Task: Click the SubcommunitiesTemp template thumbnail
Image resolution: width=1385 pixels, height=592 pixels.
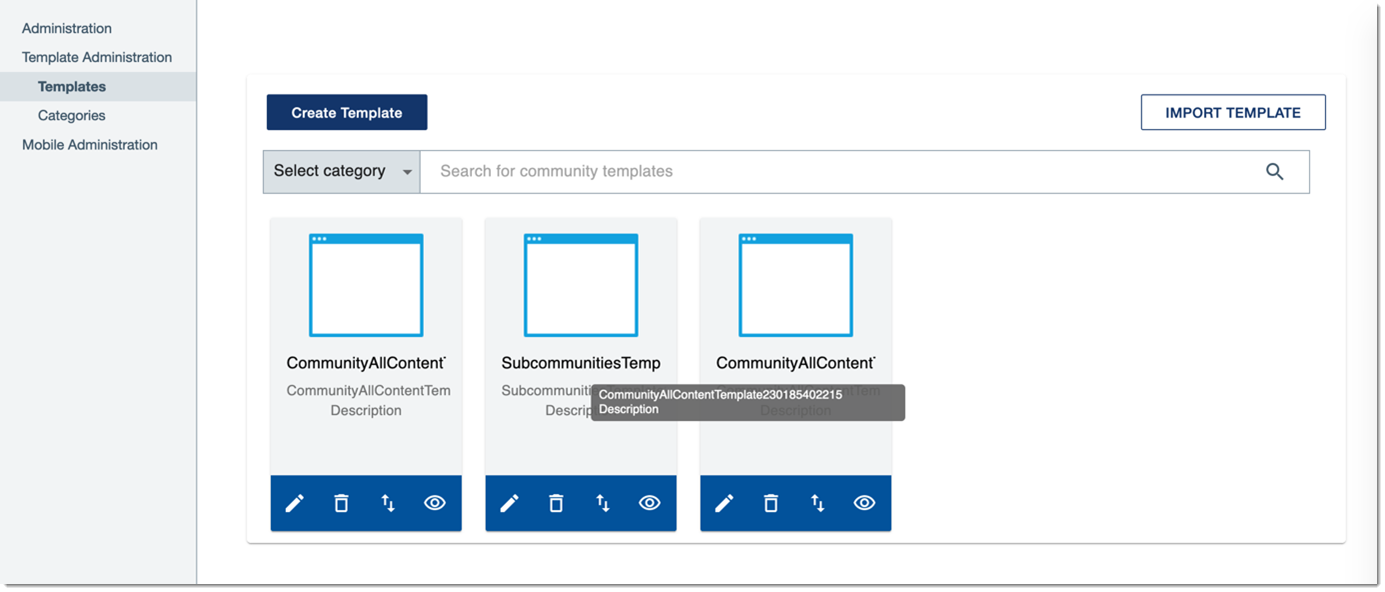Action: pyautogui.click(x=580, y=285)
